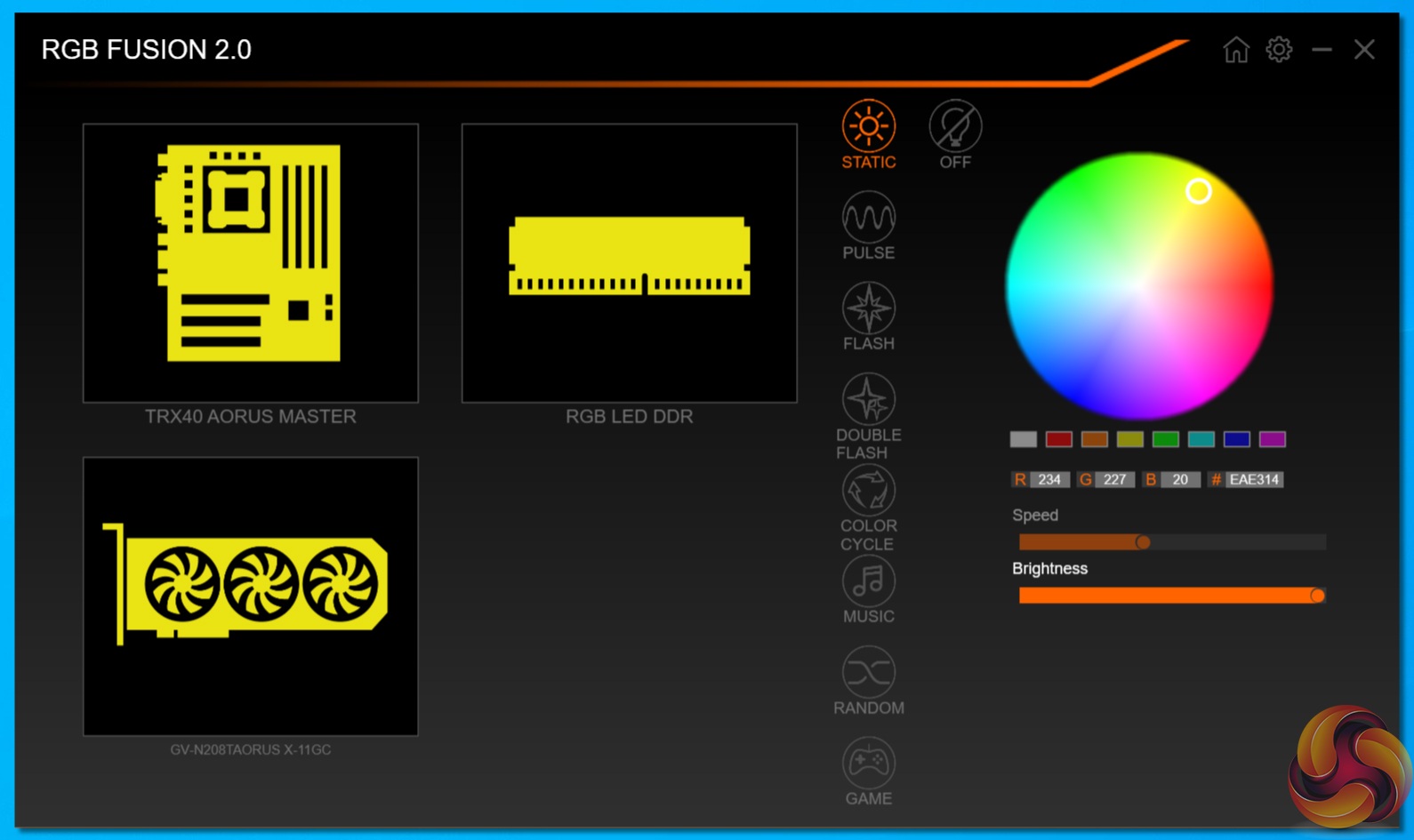Select the Game lighting mode
The height and width of the screenshot is (840, 1414).
(869, 763)
